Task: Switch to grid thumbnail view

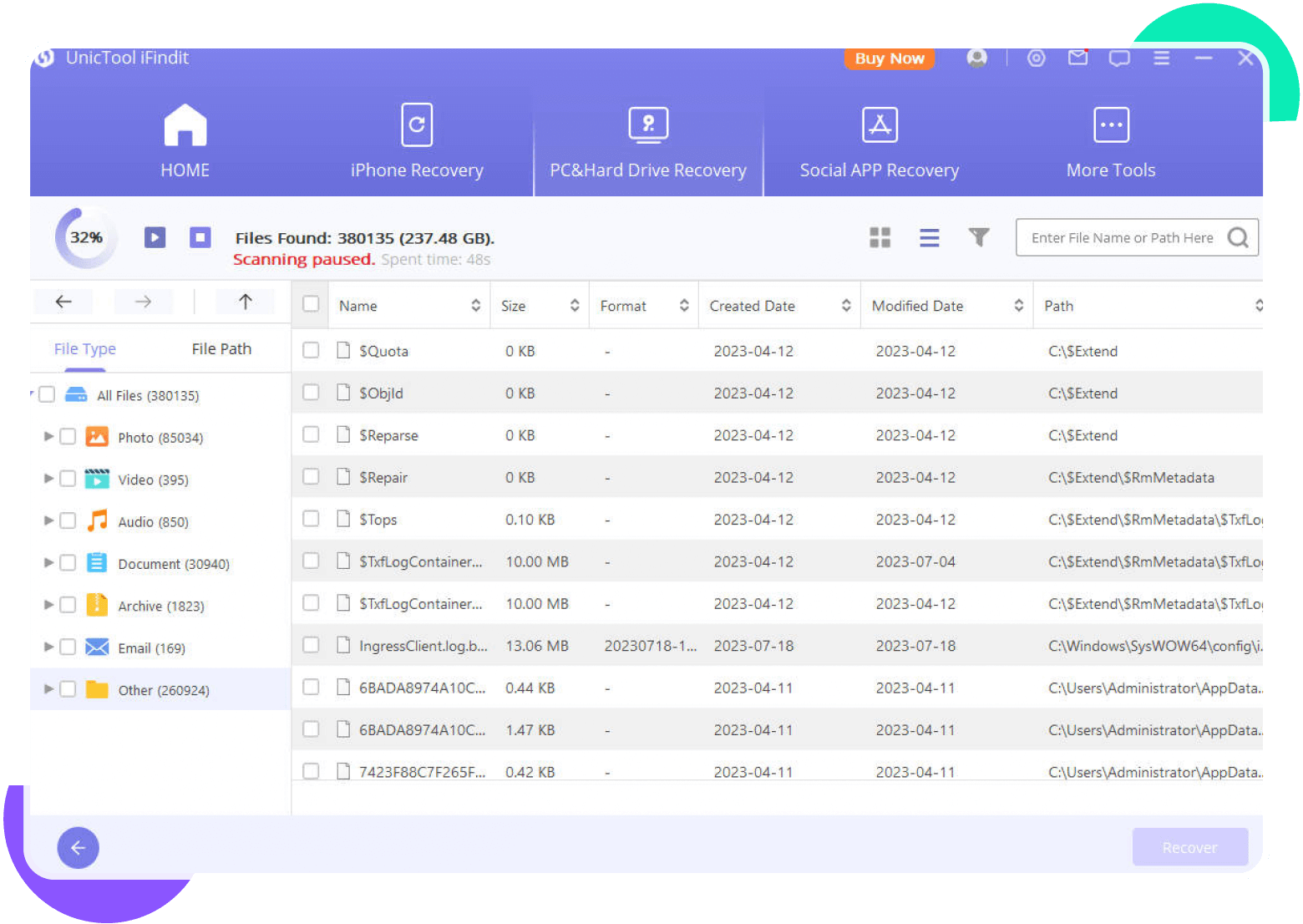Action: pyautogui.click(x=880, y=237)
